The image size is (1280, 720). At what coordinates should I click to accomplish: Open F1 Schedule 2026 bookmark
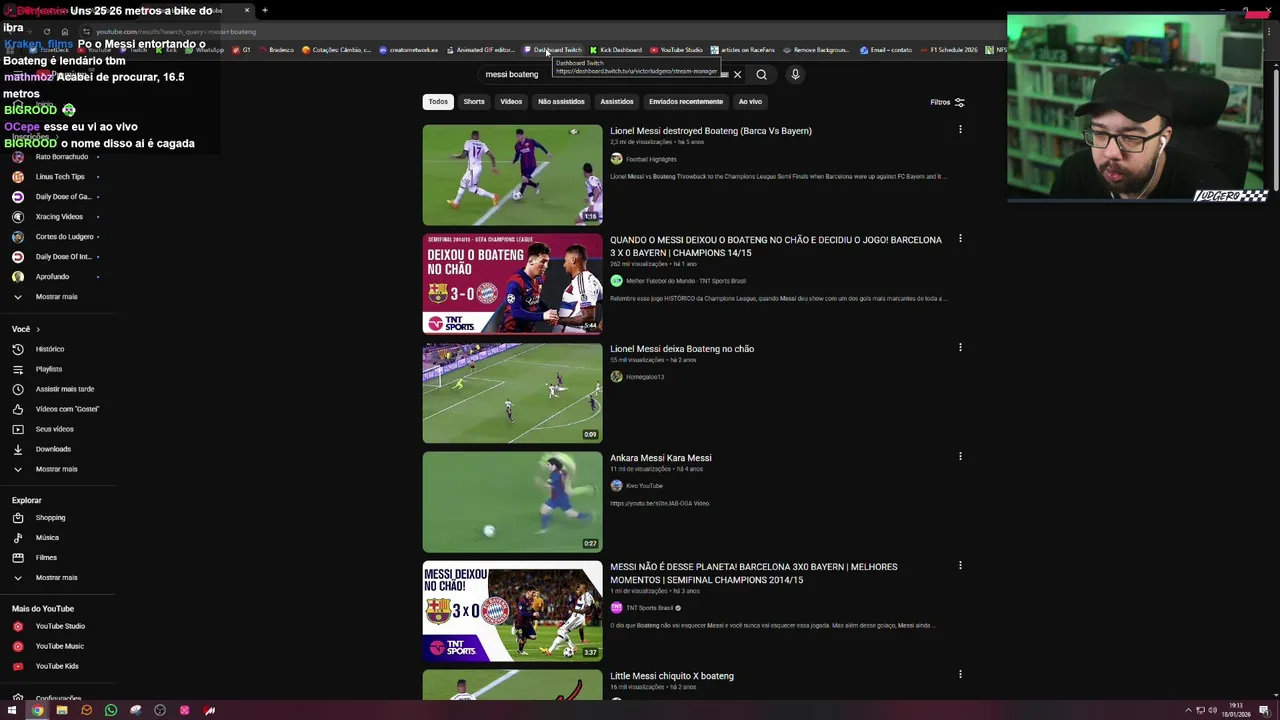[949, 50]
